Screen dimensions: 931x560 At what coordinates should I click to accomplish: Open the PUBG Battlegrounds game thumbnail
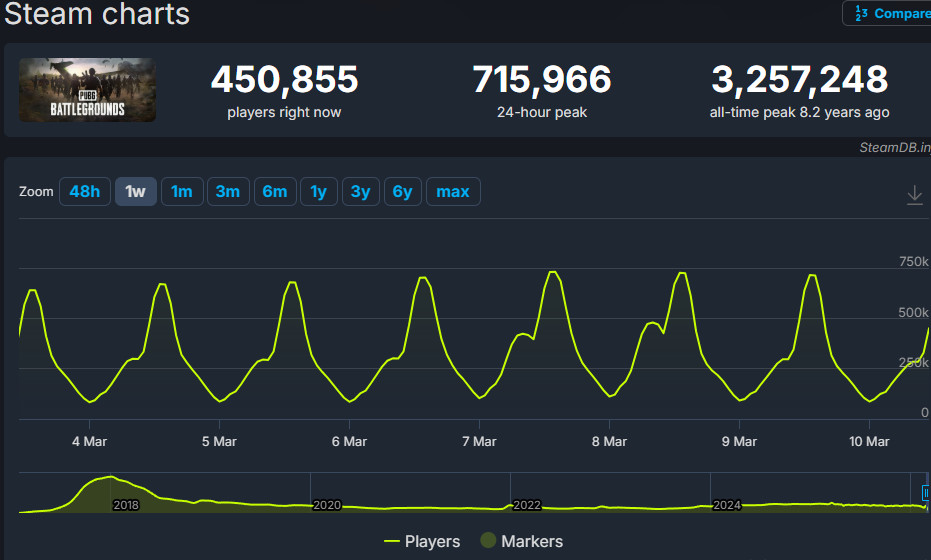pyautogui.click(x=87, y=90)
